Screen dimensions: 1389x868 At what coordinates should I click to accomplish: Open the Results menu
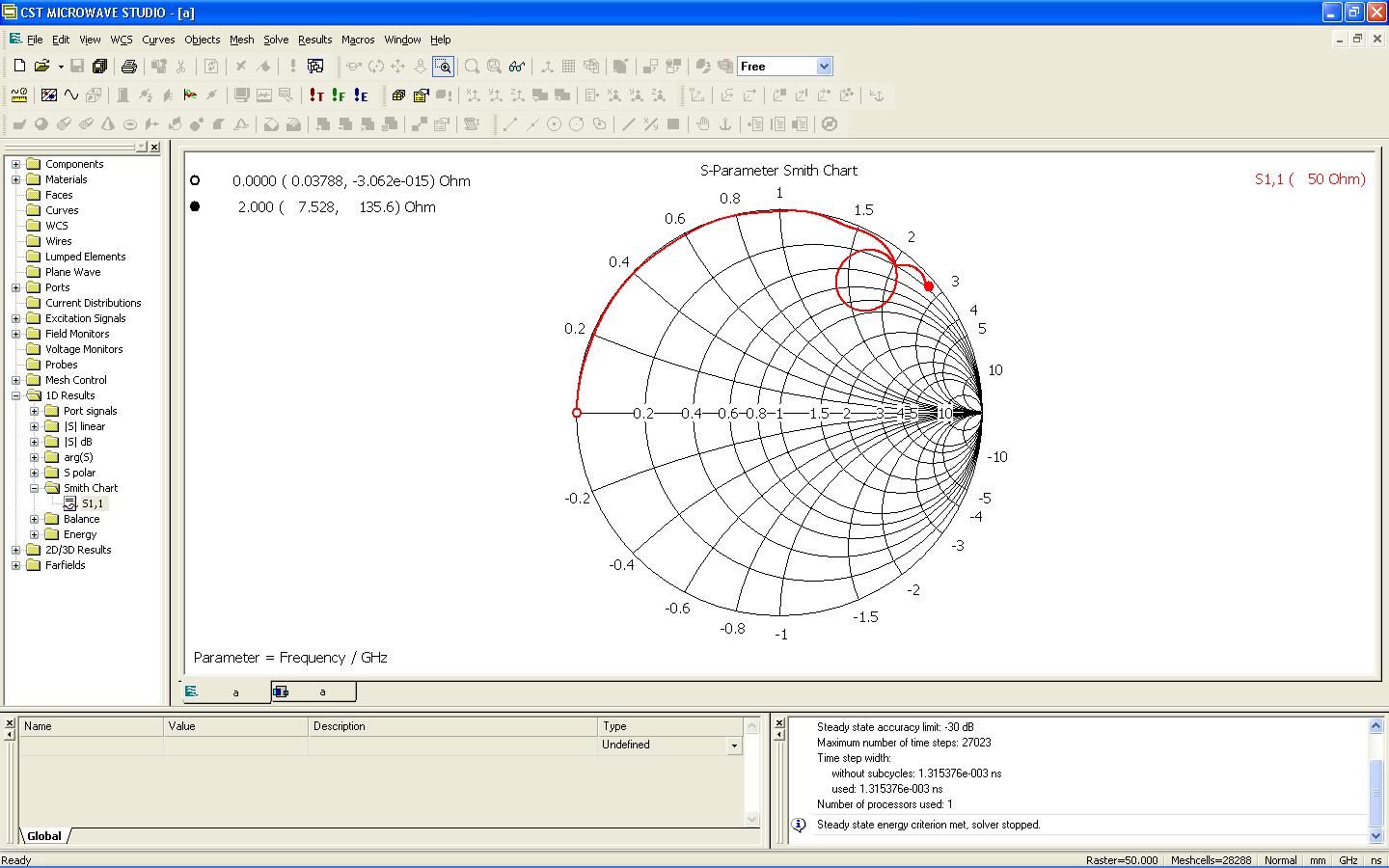tap(314, 40)
